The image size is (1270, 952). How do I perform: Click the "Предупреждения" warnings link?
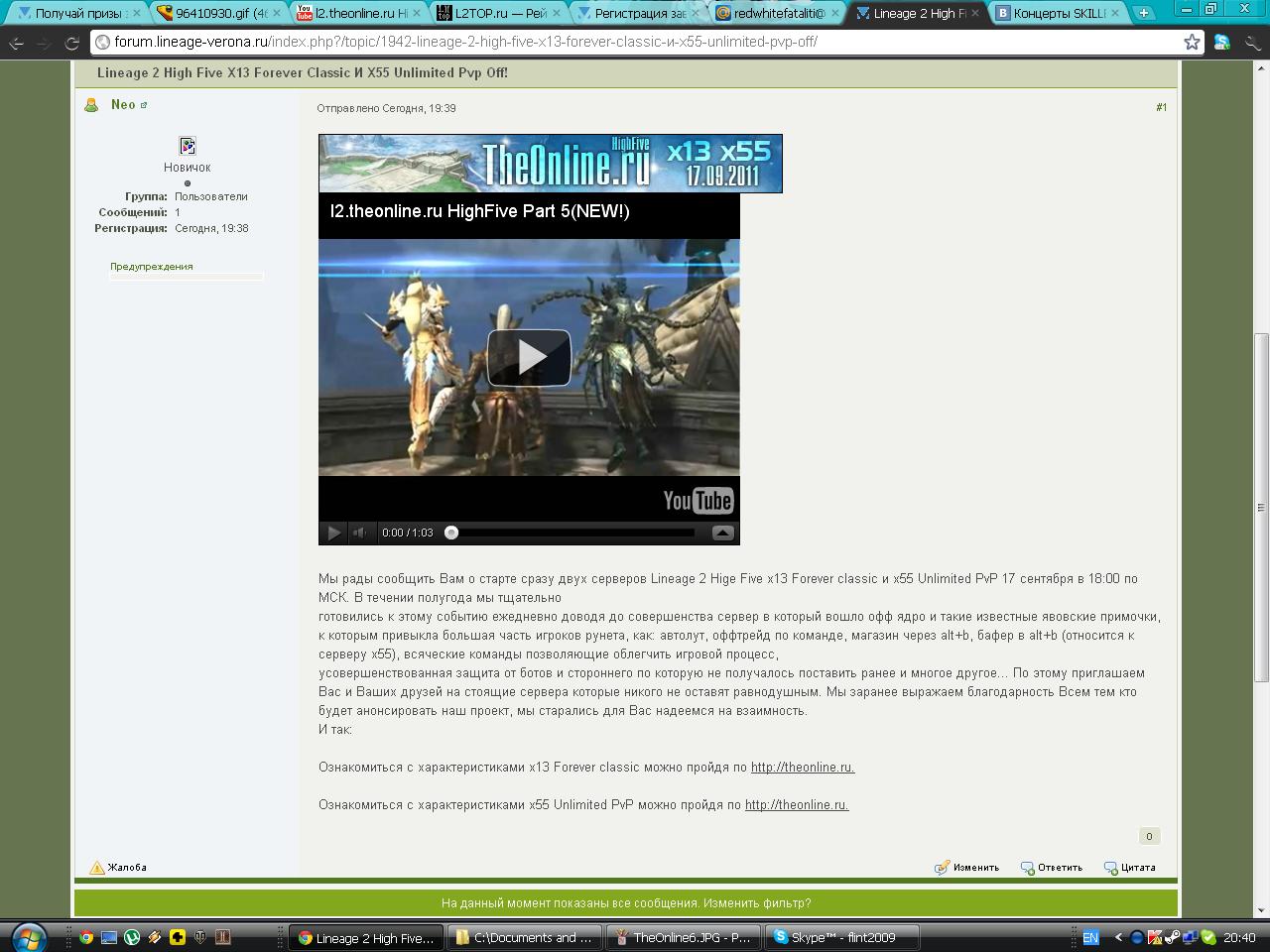click(152, 266)
